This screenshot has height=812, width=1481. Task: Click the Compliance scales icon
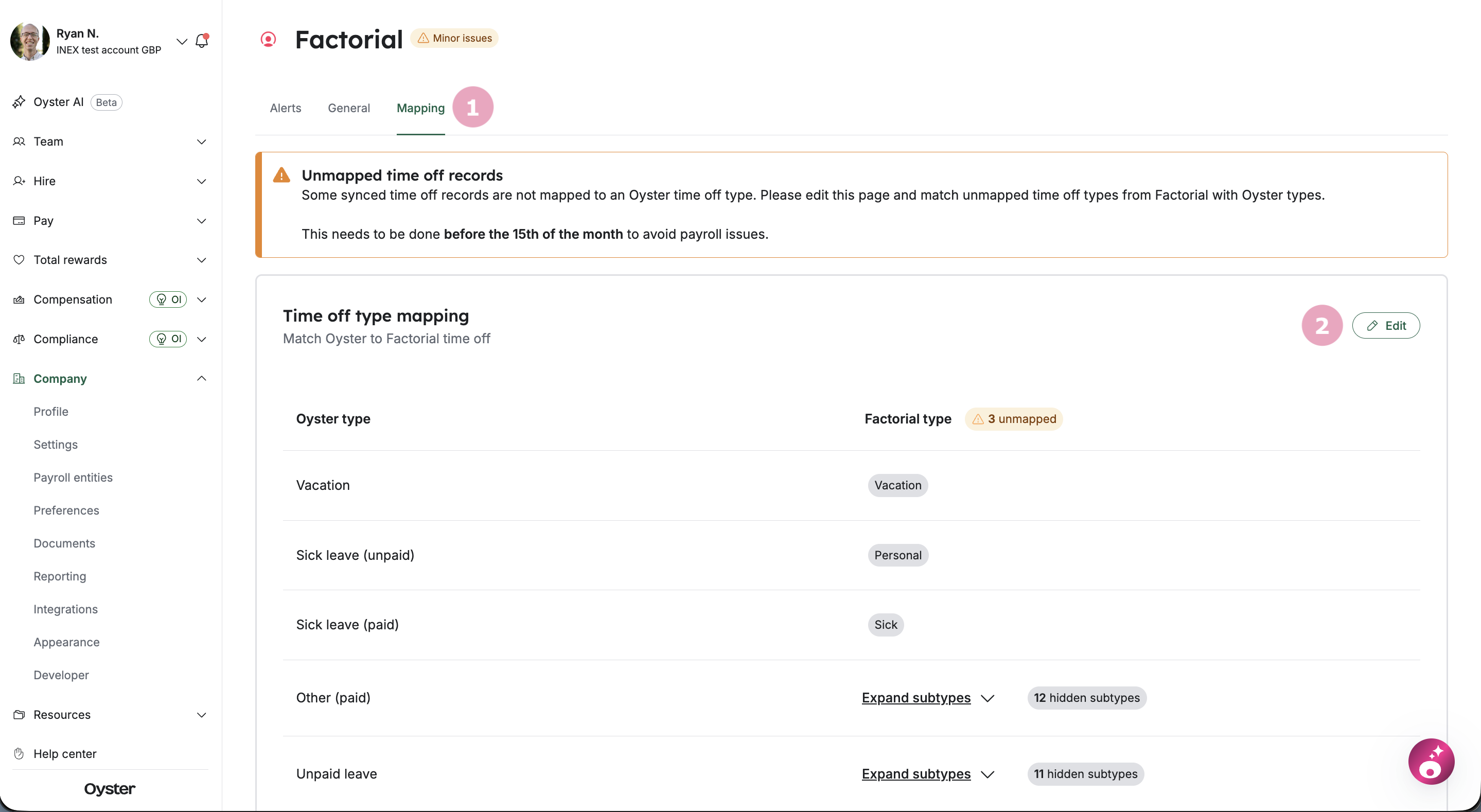pyautogui.click(x=19, y=339)
